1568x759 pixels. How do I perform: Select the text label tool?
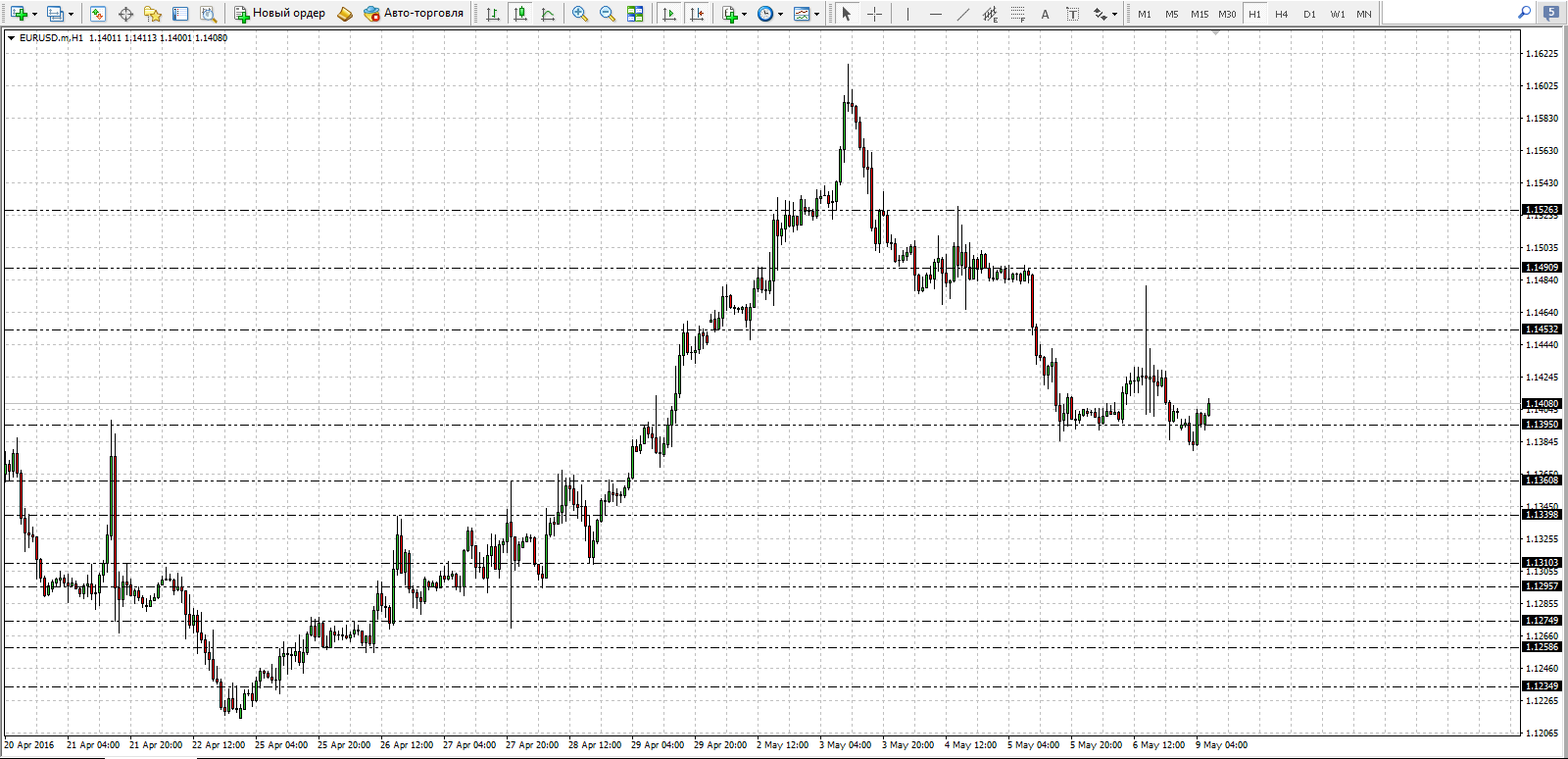(1072, 14)
